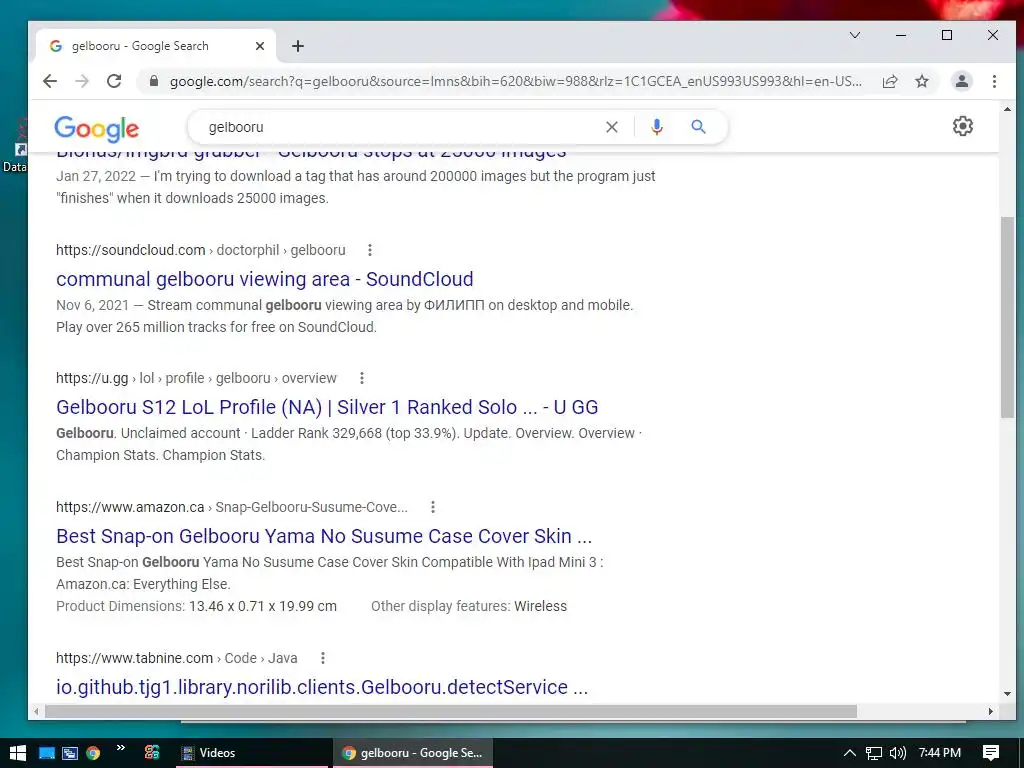Click the forward navigation arrow
The width and height of the screenshot is (1024, 768).
coord(82,81)
